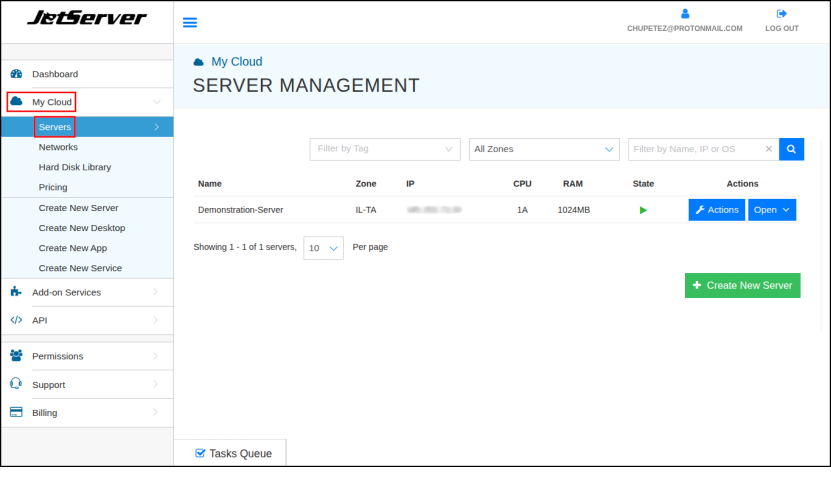
Task: Click the Filter by Name, IP or OS field
Action: click(695, 149)
